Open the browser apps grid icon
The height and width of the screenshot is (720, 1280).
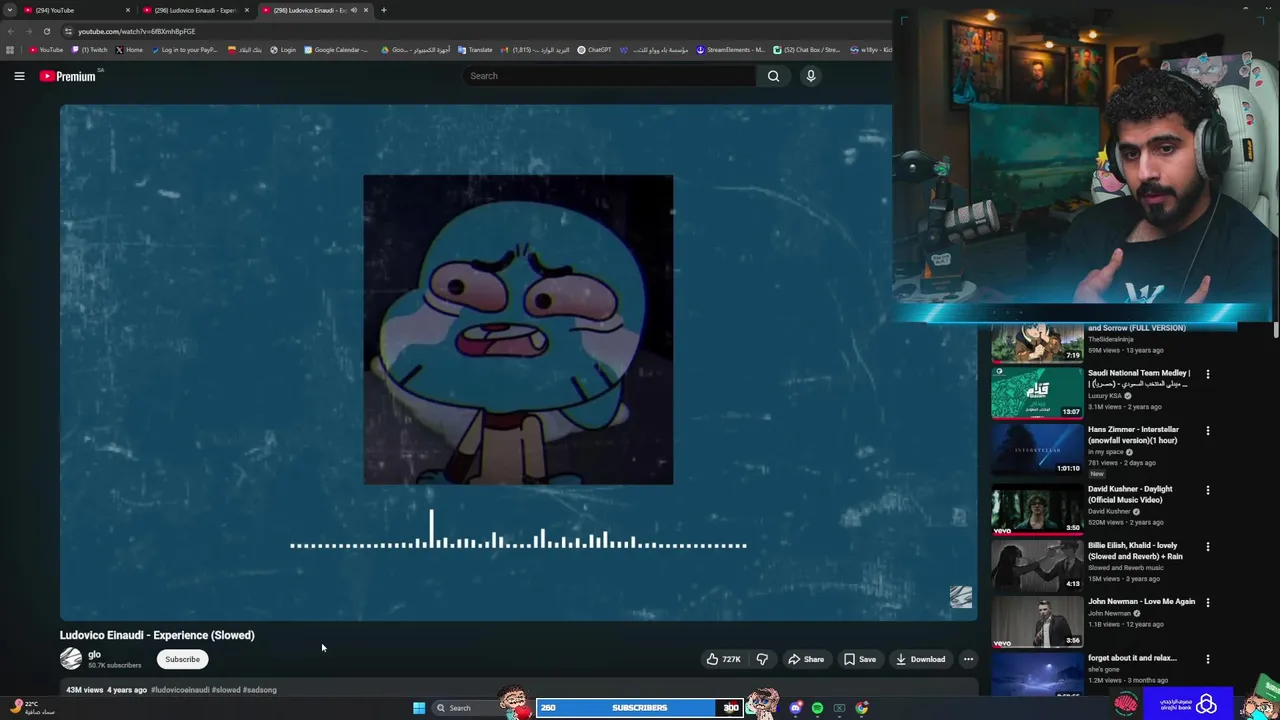coord(10,50)
